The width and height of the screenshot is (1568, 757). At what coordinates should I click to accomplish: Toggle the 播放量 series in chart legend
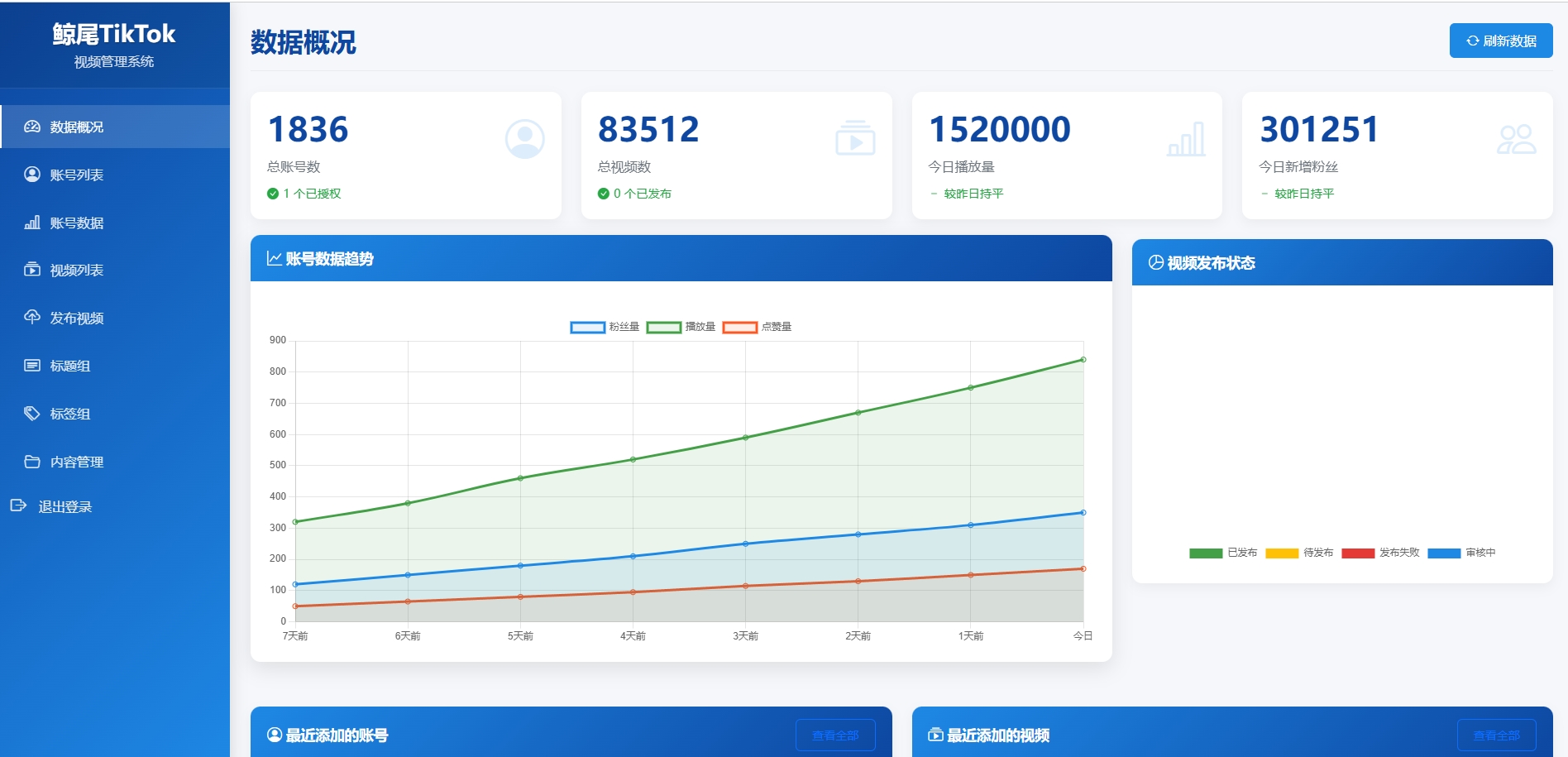[x=681, y=327]
